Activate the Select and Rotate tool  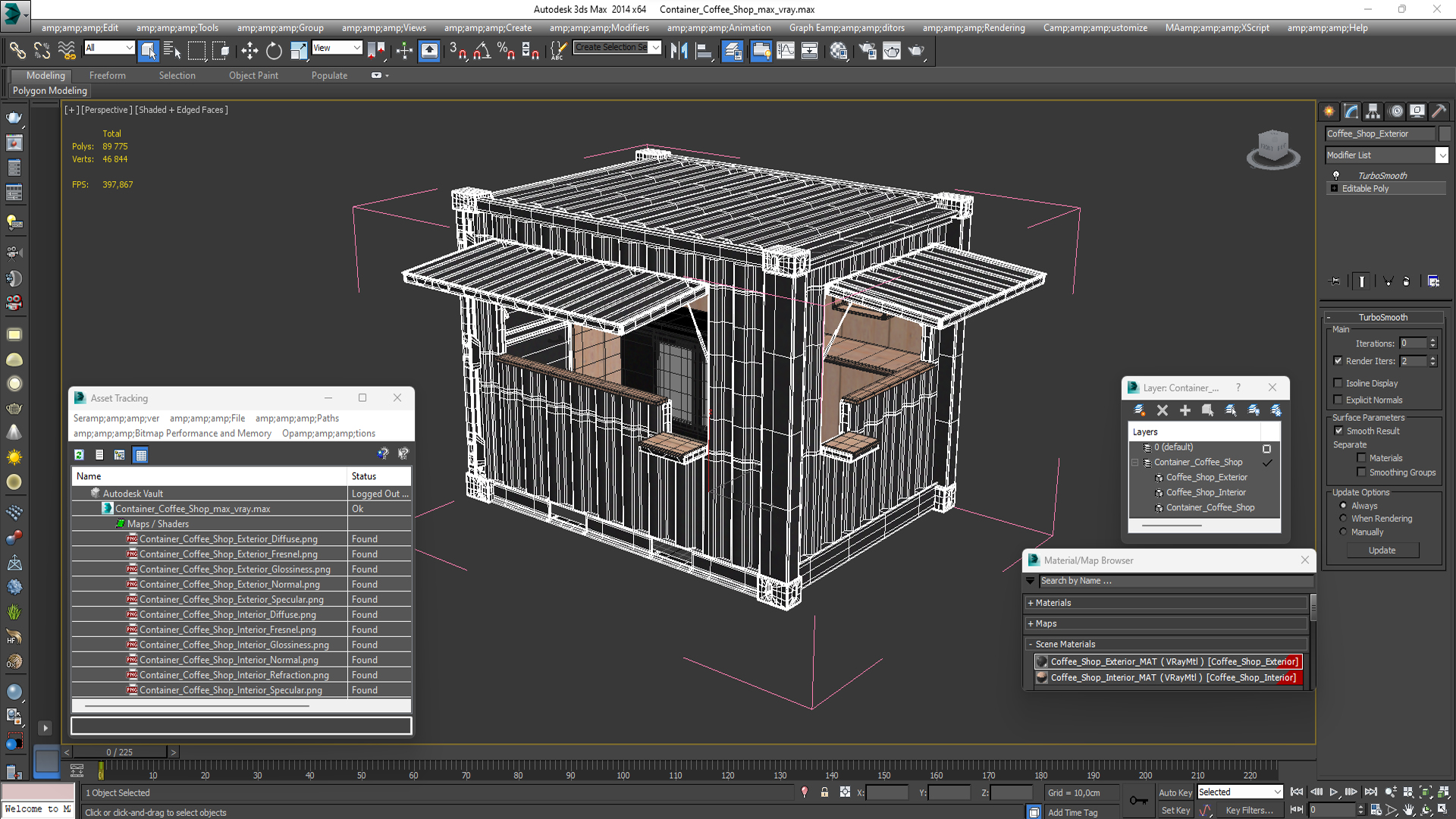click(274, 51)
